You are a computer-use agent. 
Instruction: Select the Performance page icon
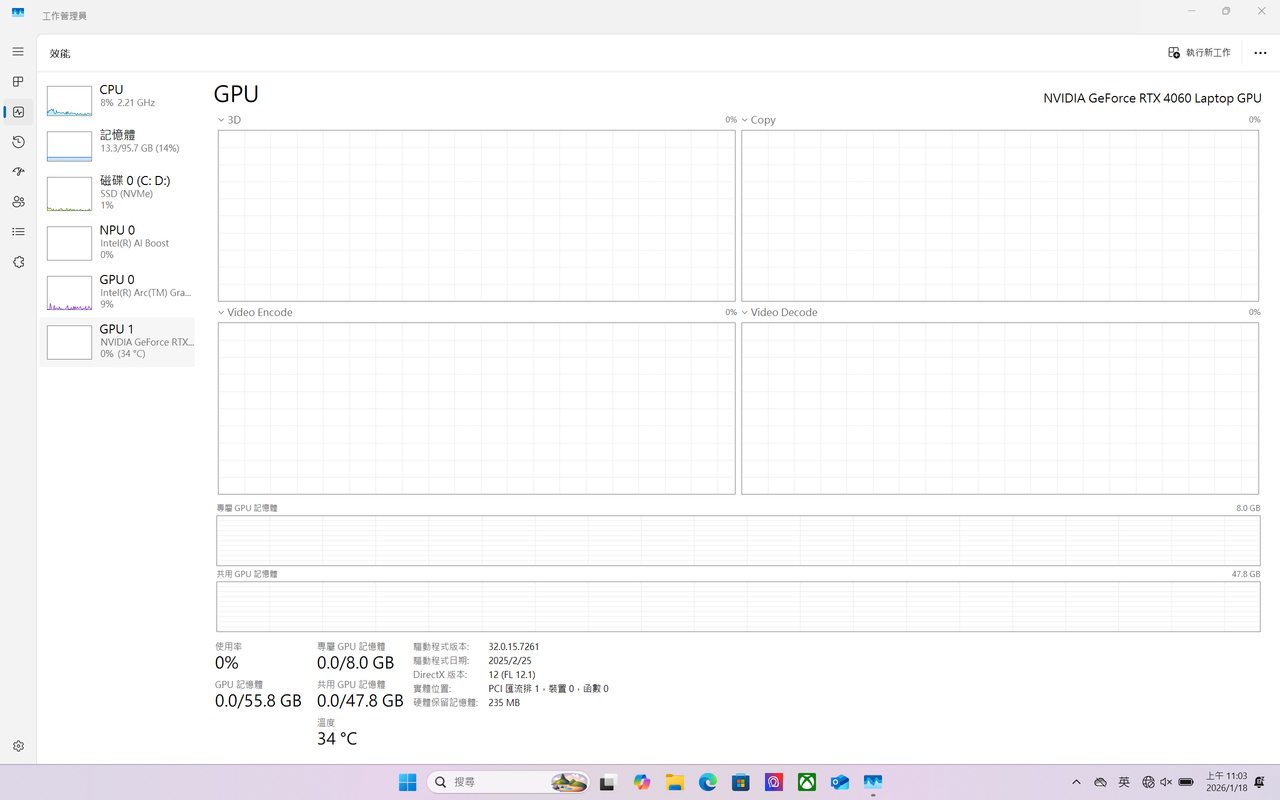pos(18,112)
